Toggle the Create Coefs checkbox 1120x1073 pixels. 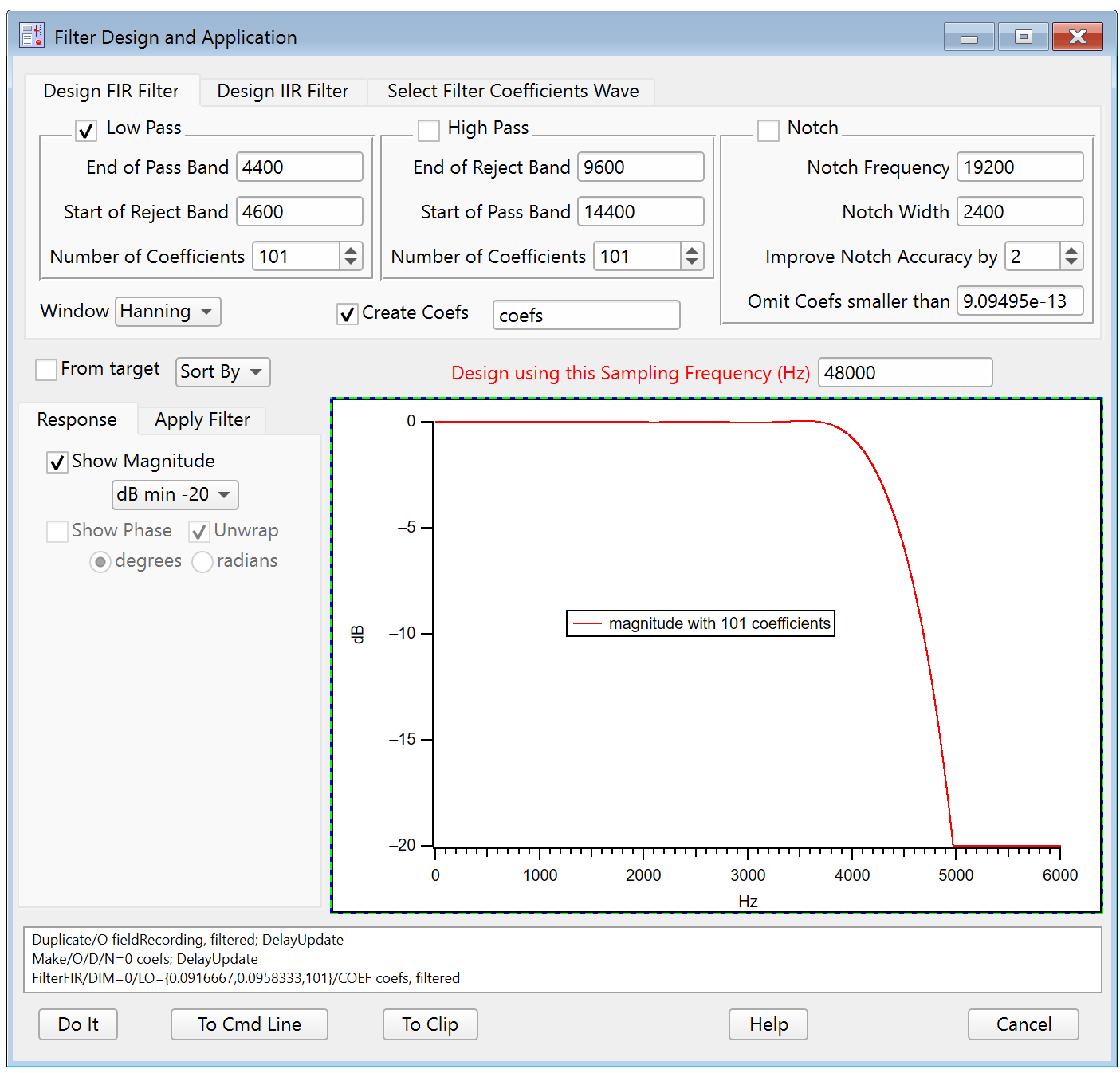[348, 314]
